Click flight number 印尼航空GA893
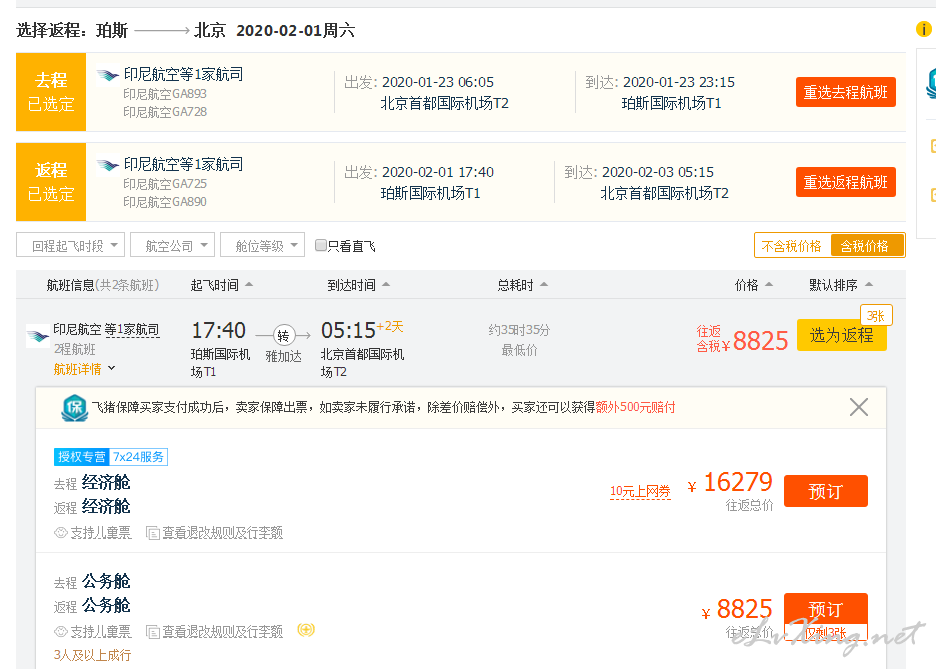The height and width of the screenshot is (669, 936). (165, 94)
